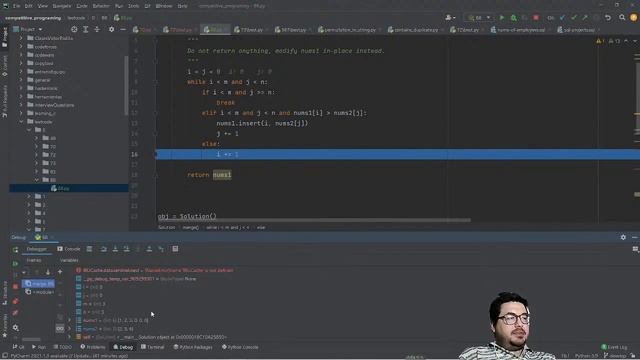Image resolution: width=640 pixels, height=360 pixels.
Task: Run the current configuration with the green play icon
Action: click(502, 18)
